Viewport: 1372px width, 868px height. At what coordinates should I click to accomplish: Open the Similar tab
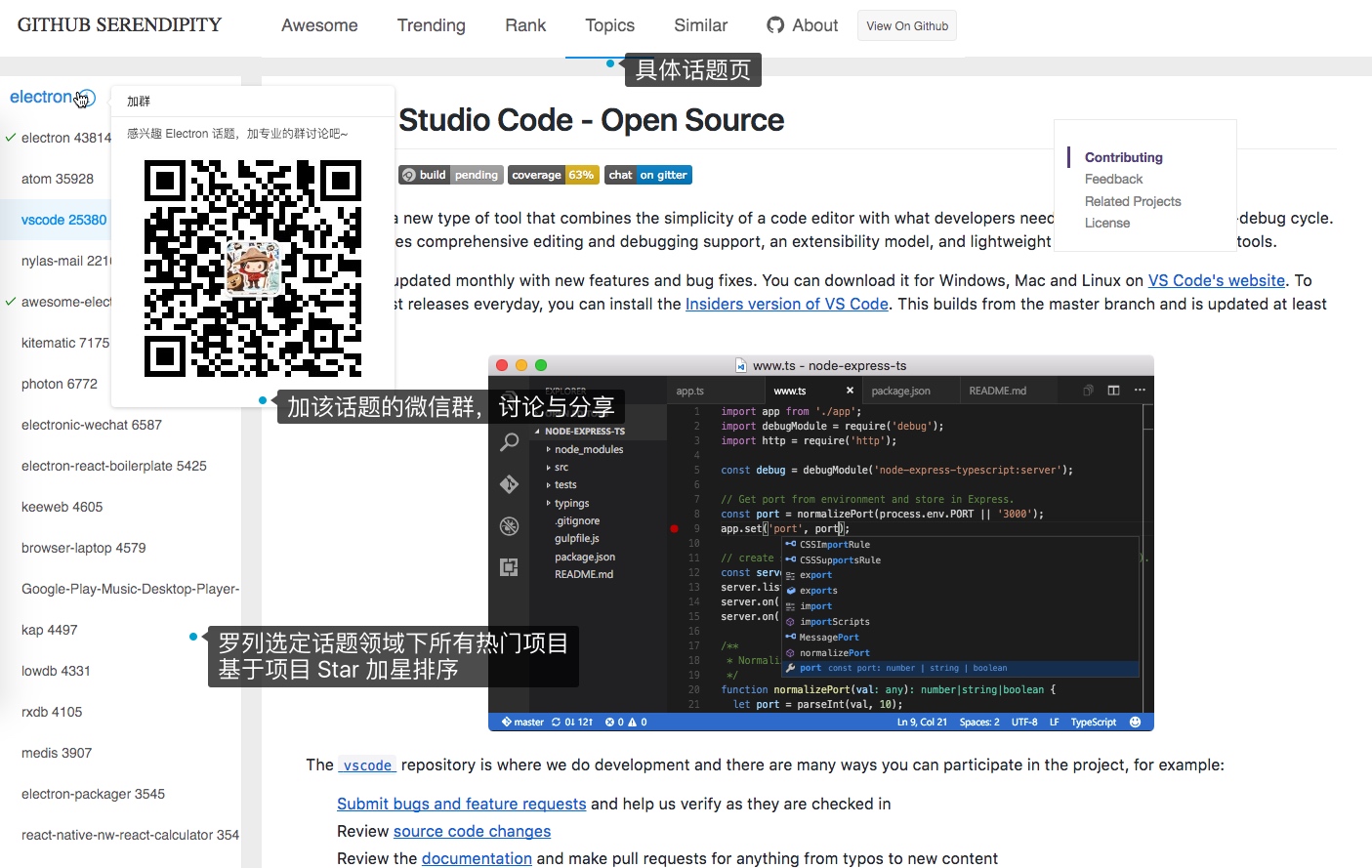(701, 25)
